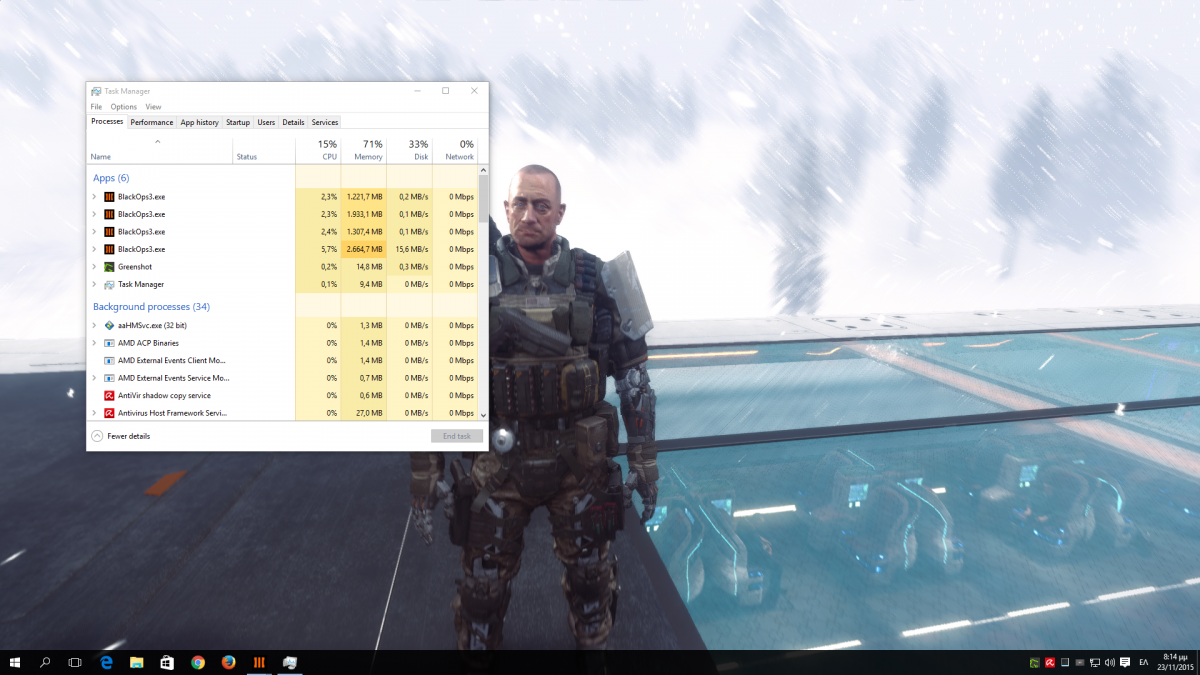
Task: Click the AMD External Events Client icon
Action: (109, 360)
